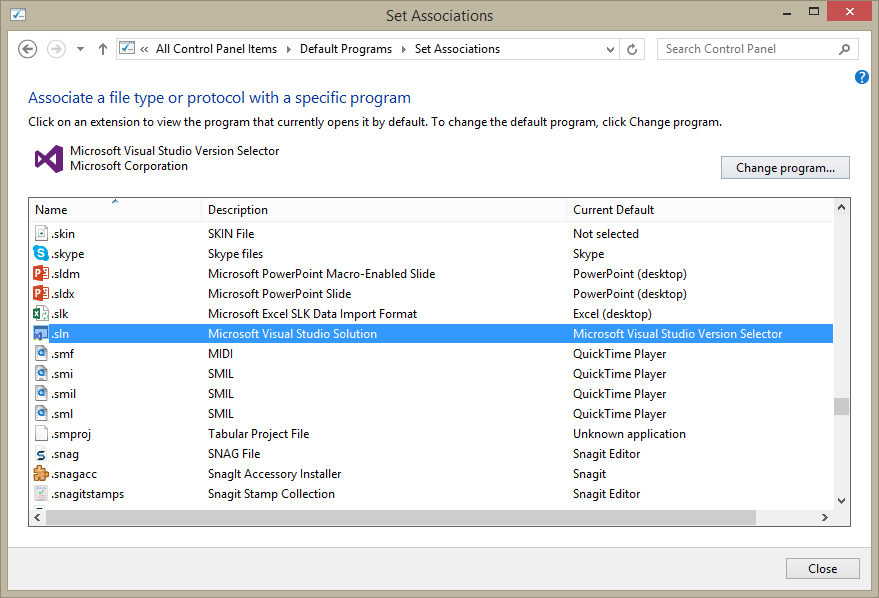Click the Visual Studio logo icon

(x=49, y=159)
